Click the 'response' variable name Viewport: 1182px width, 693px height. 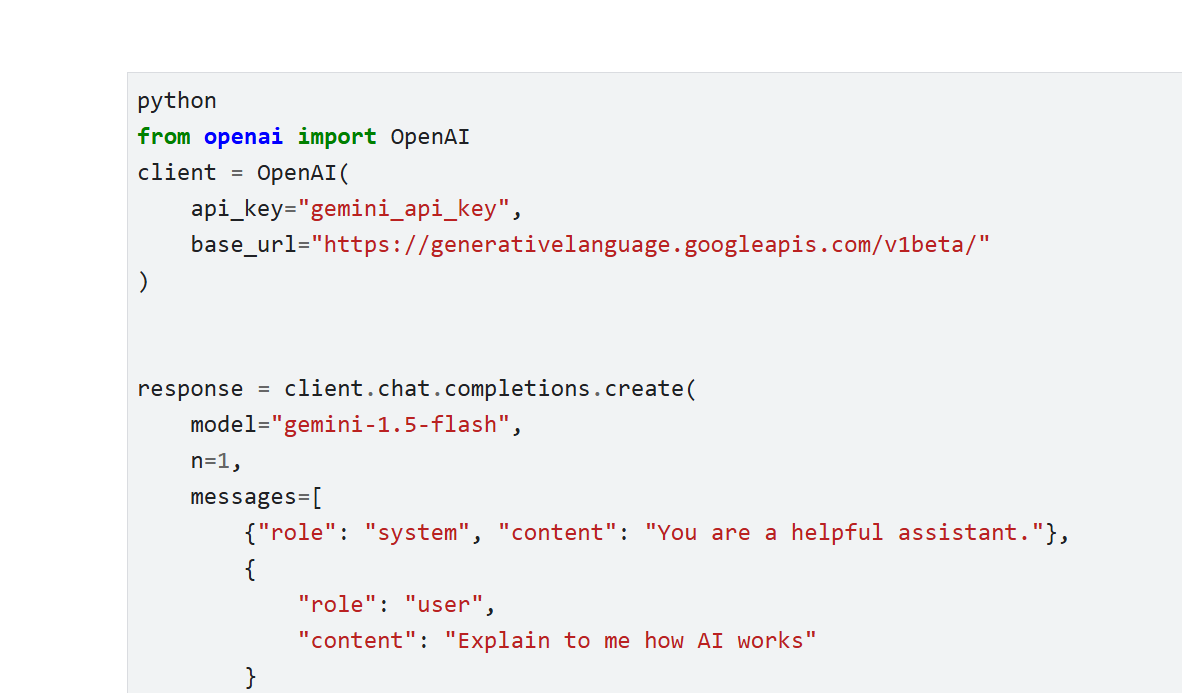tap(190, 389)
